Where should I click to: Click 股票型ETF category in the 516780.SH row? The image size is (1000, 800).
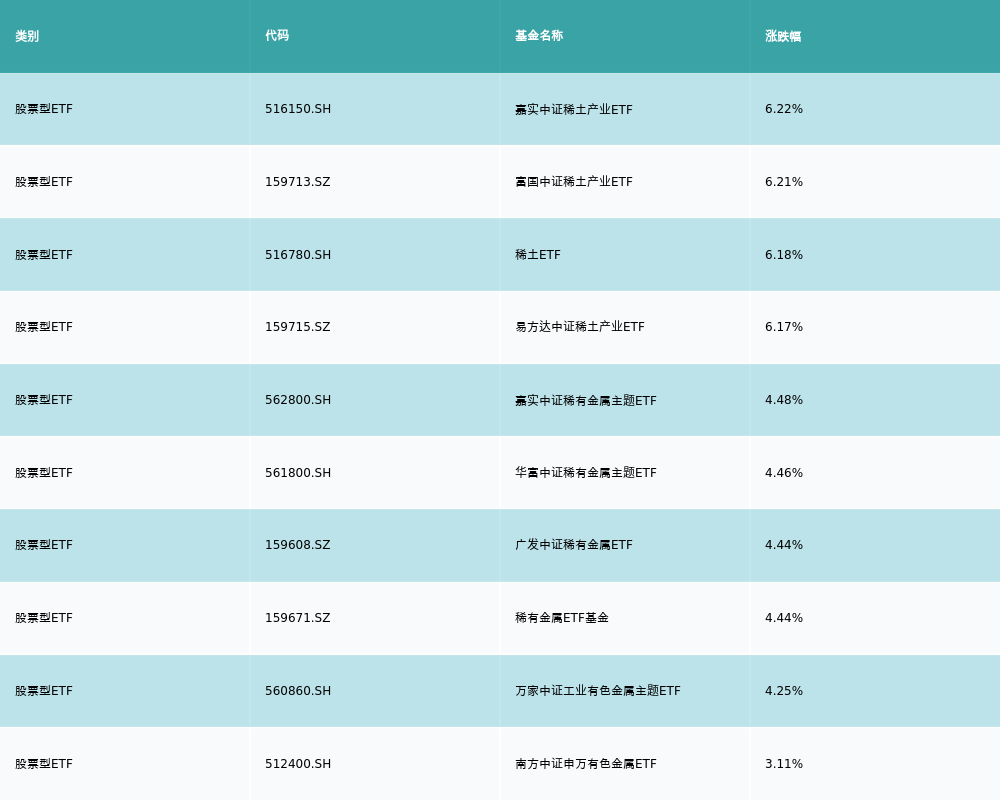pyautogui.click(x=44, y=255)
